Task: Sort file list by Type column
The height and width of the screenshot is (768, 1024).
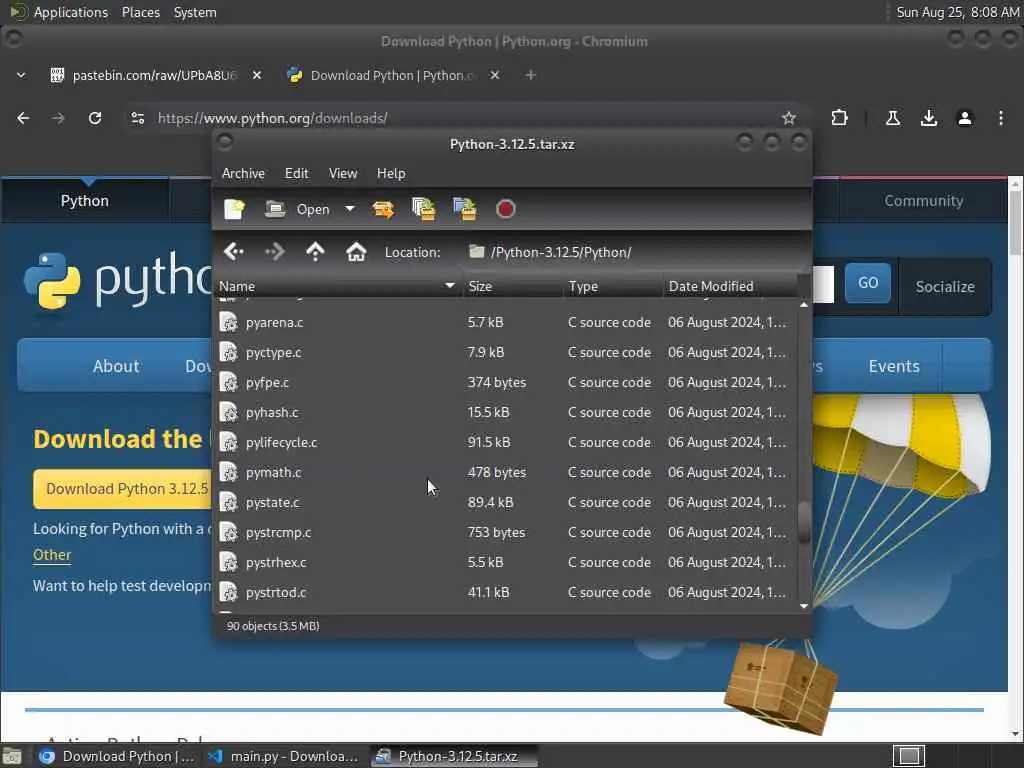Action: pyautogui.click(x=613, y=286)
